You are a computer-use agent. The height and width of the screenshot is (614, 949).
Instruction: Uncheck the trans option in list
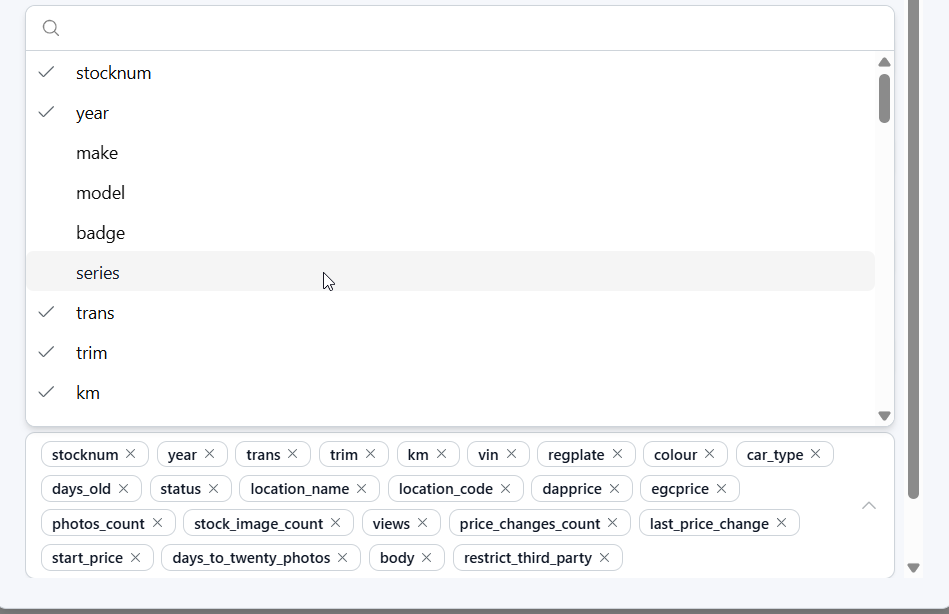95,313
